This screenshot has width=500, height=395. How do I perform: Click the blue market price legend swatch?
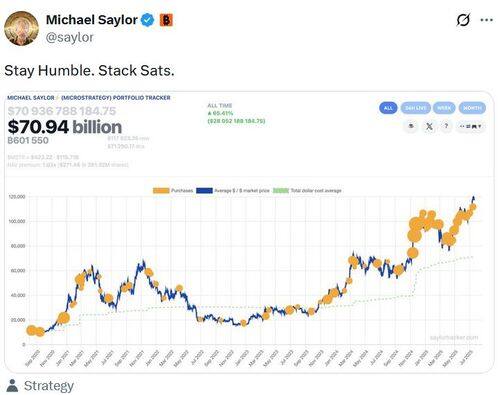[x=204, y=191]
